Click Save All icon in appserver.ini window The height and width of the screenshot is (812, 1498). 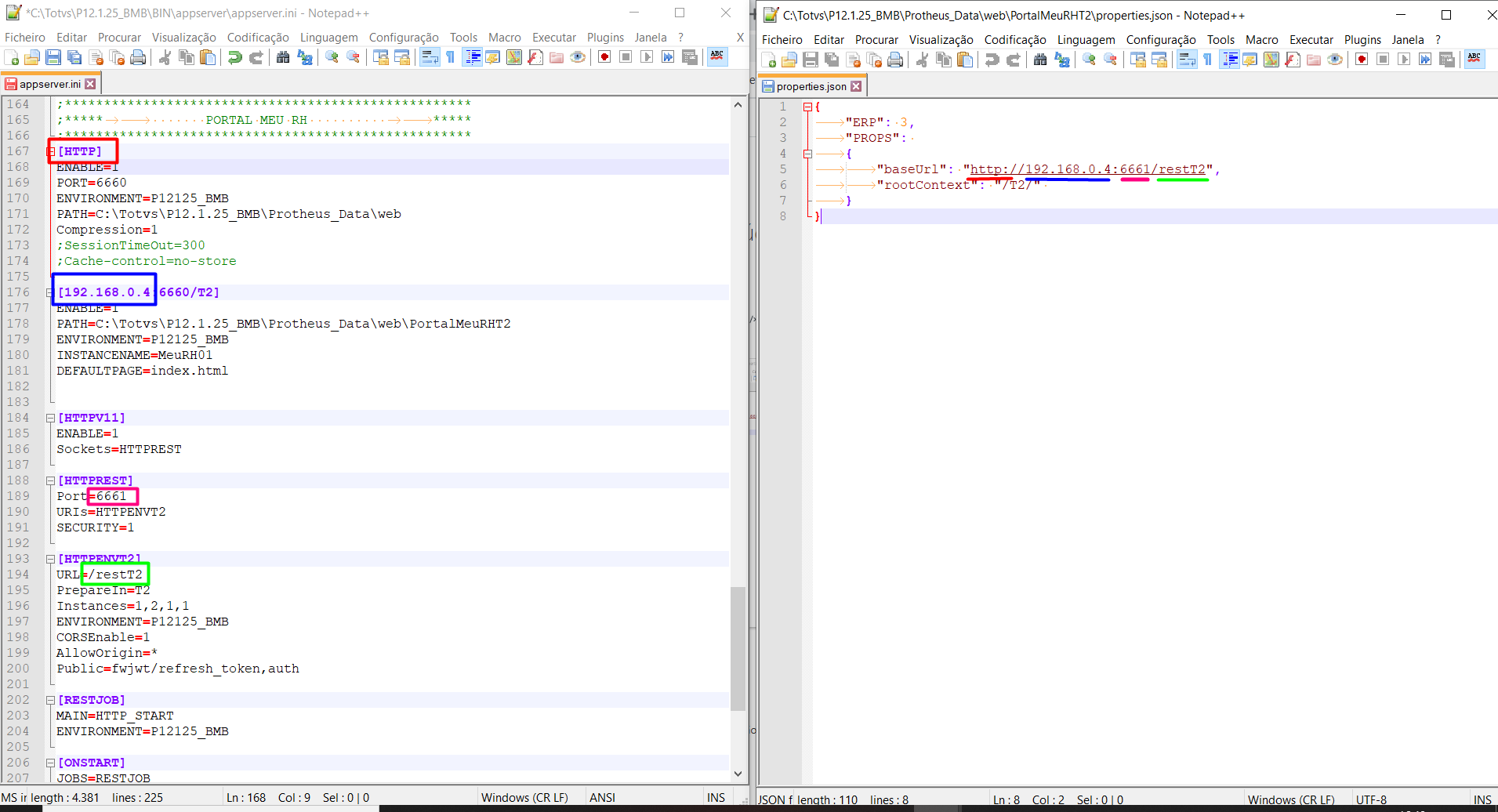(x=74, y=57)
